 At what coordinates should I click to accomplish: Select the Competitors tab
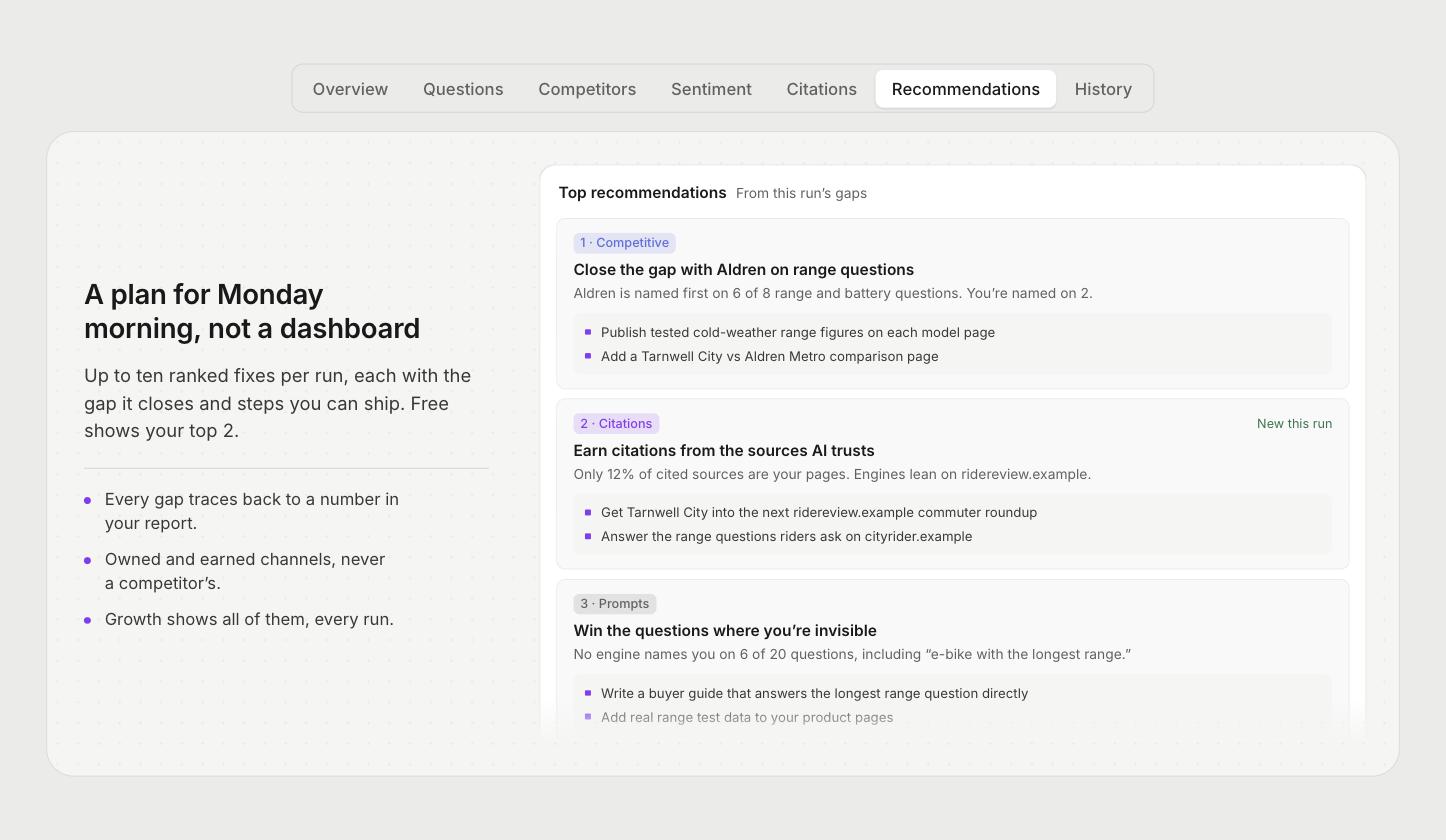[x=587, y=89]
